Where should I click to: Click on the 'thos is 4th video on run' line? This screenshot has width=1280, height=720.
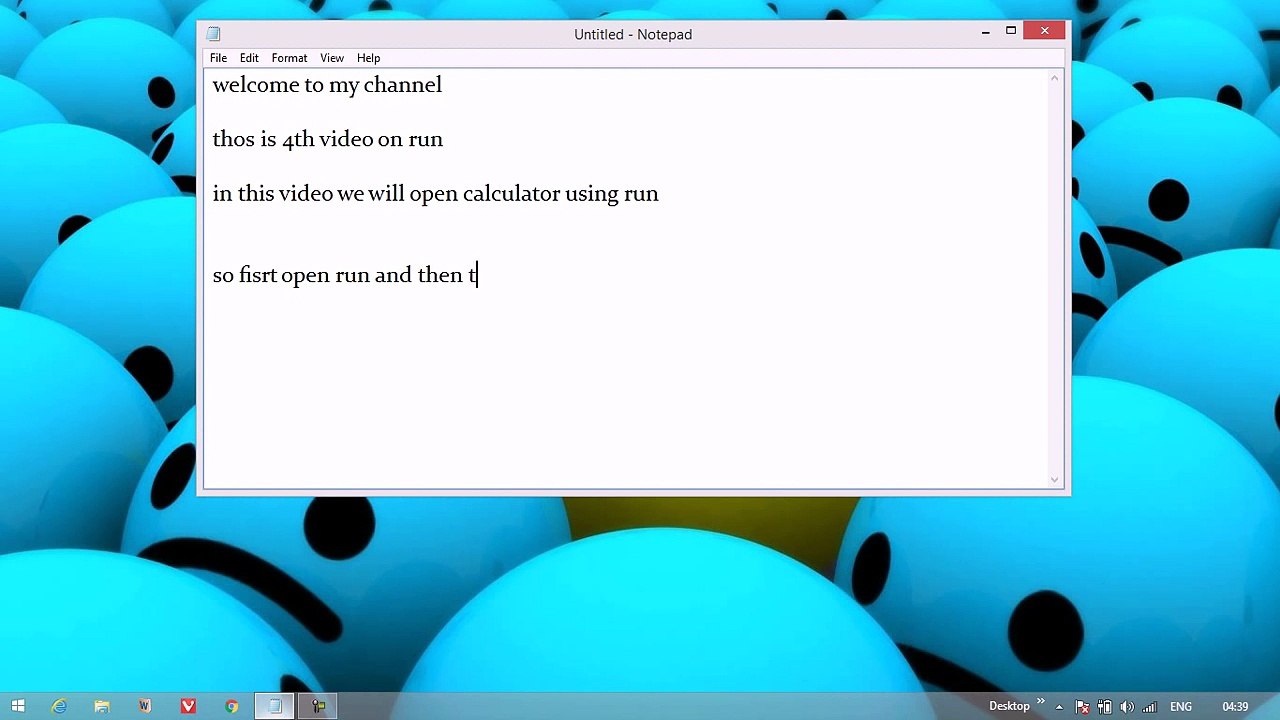pos(327,139)
